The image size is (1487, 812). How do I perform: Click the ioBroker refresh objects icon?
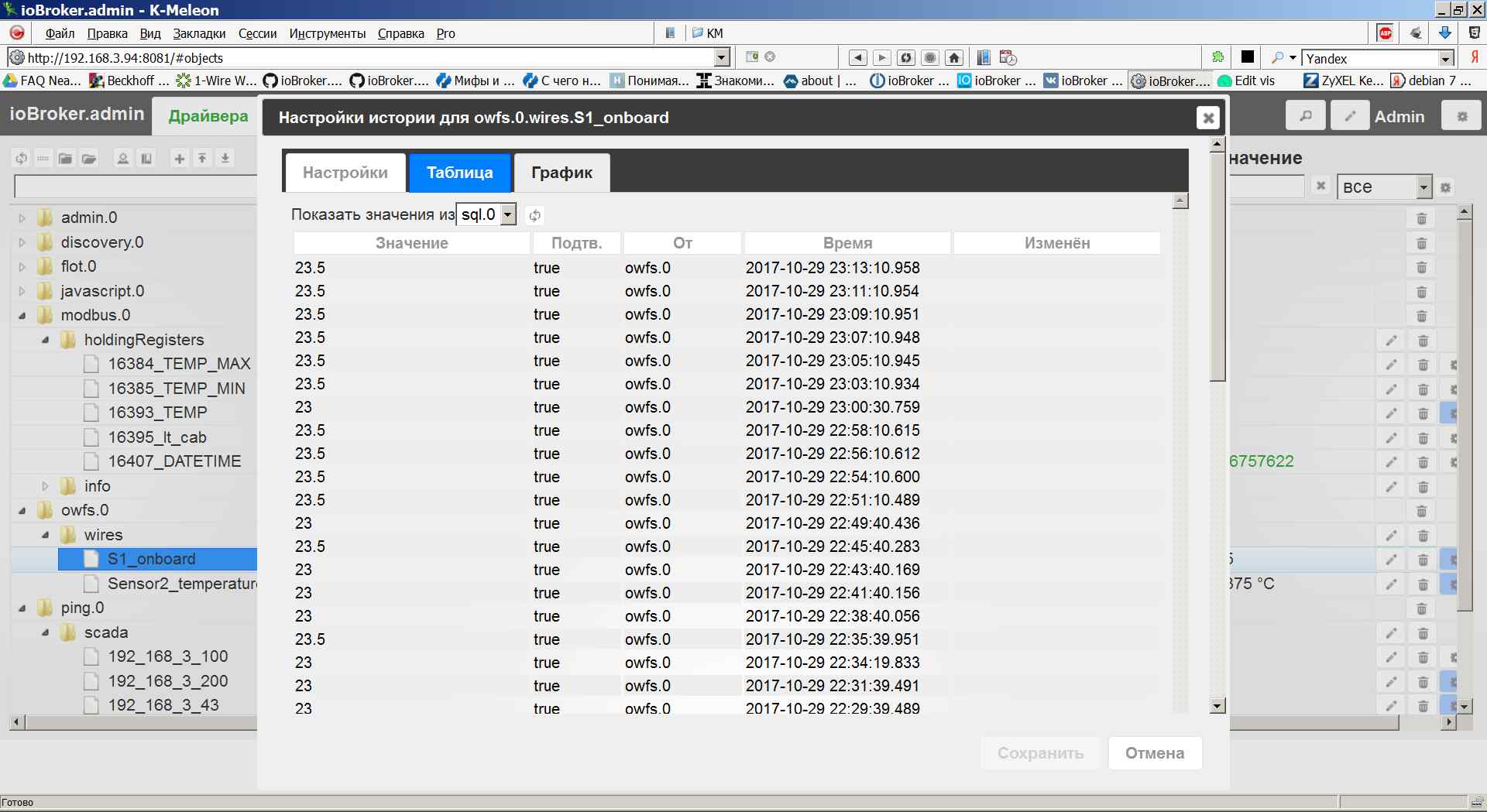(22, 159)
